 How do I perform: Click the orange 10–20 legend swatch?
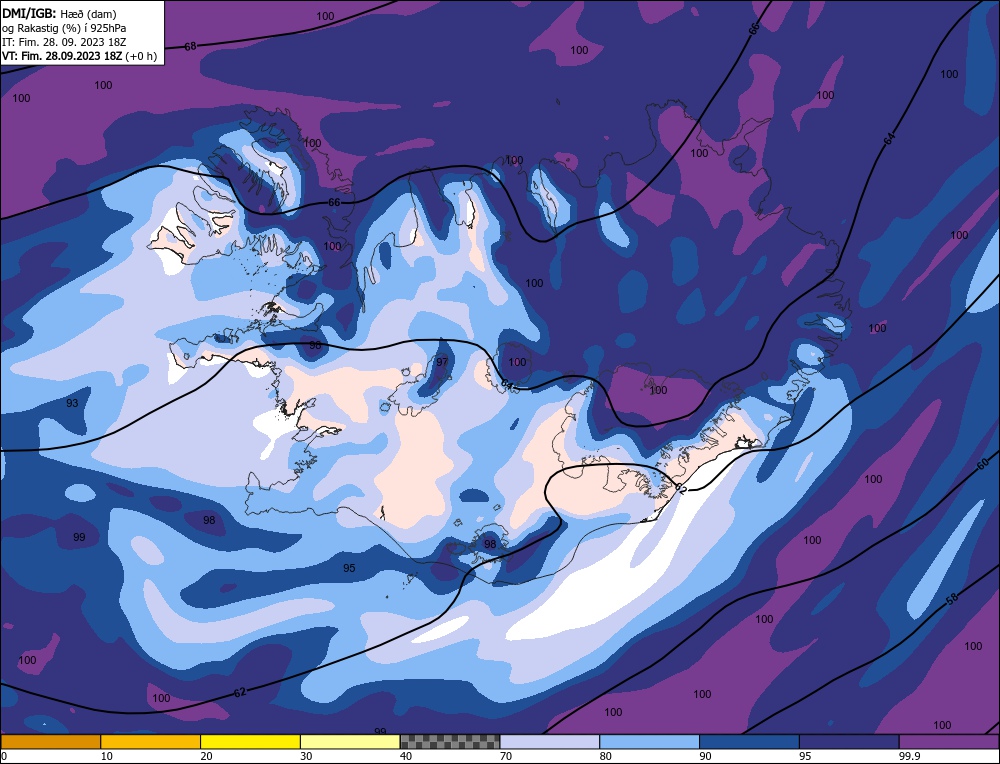point(151,741)
